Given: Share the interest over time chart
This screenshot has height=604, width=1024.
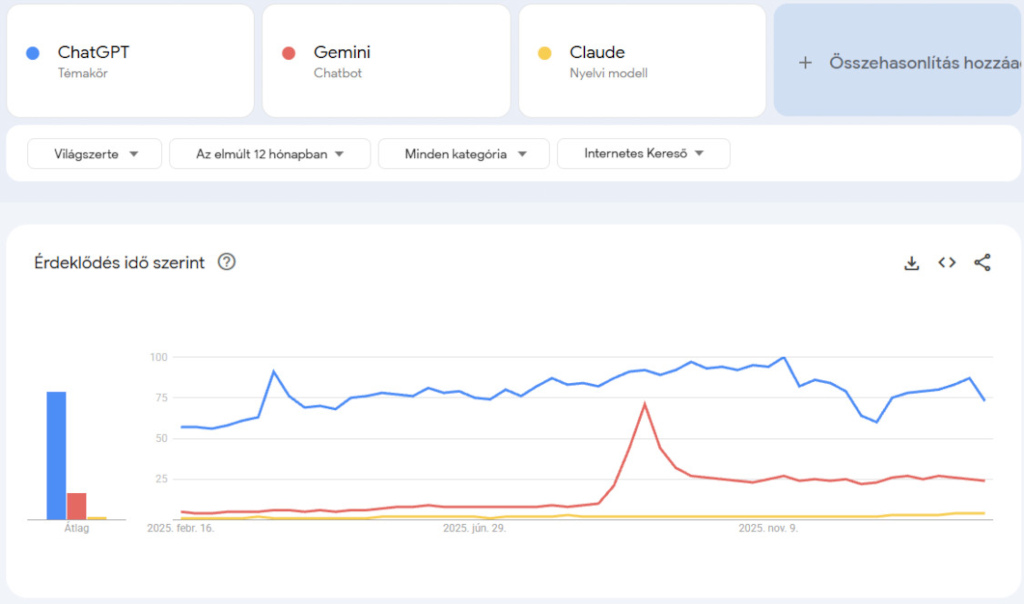Looking at the screenshot, I should [x=982, y=263].
